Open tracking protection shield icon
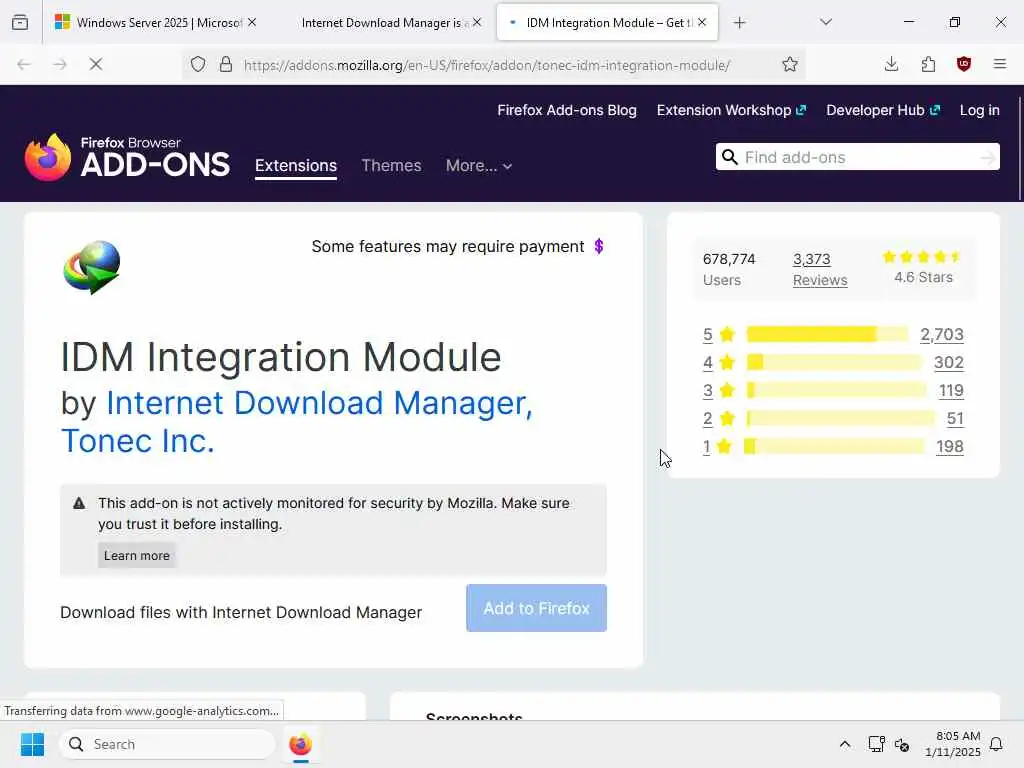This screenshot has height=768, width=1024. point(198,64)
